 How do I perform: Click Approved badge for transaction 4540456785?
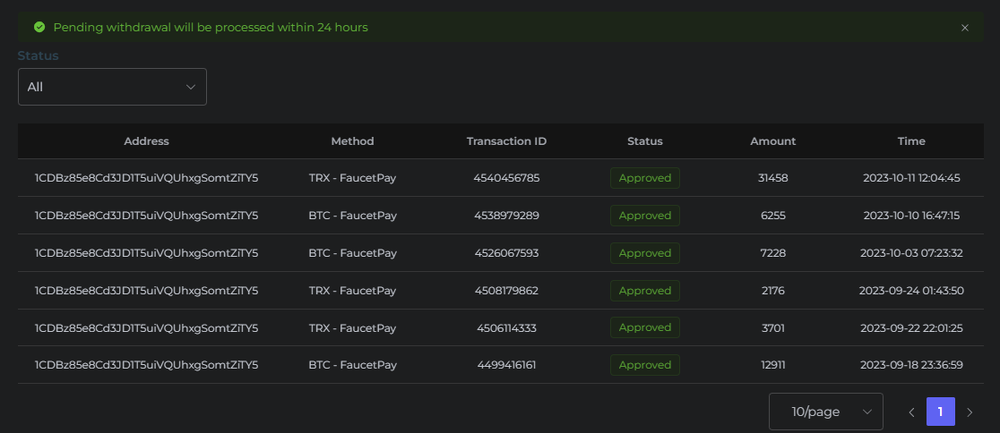click(645, 178)
